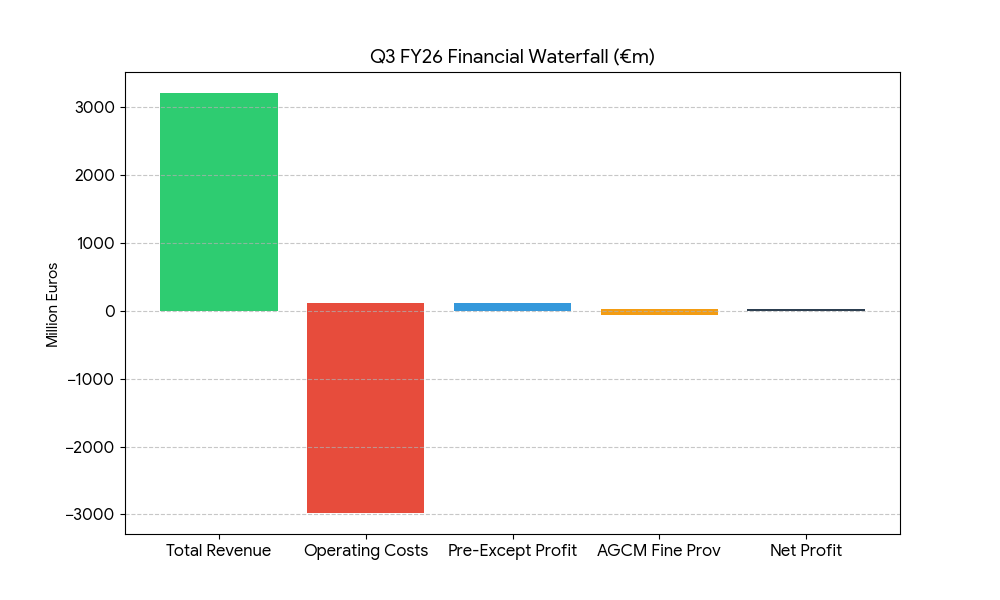The width and height of the screenshot is (1000, 600).
Task: Click the chart title Q3 FY26 Financial Waterfall
Action: pyautogui.click(x=512, y=57)
